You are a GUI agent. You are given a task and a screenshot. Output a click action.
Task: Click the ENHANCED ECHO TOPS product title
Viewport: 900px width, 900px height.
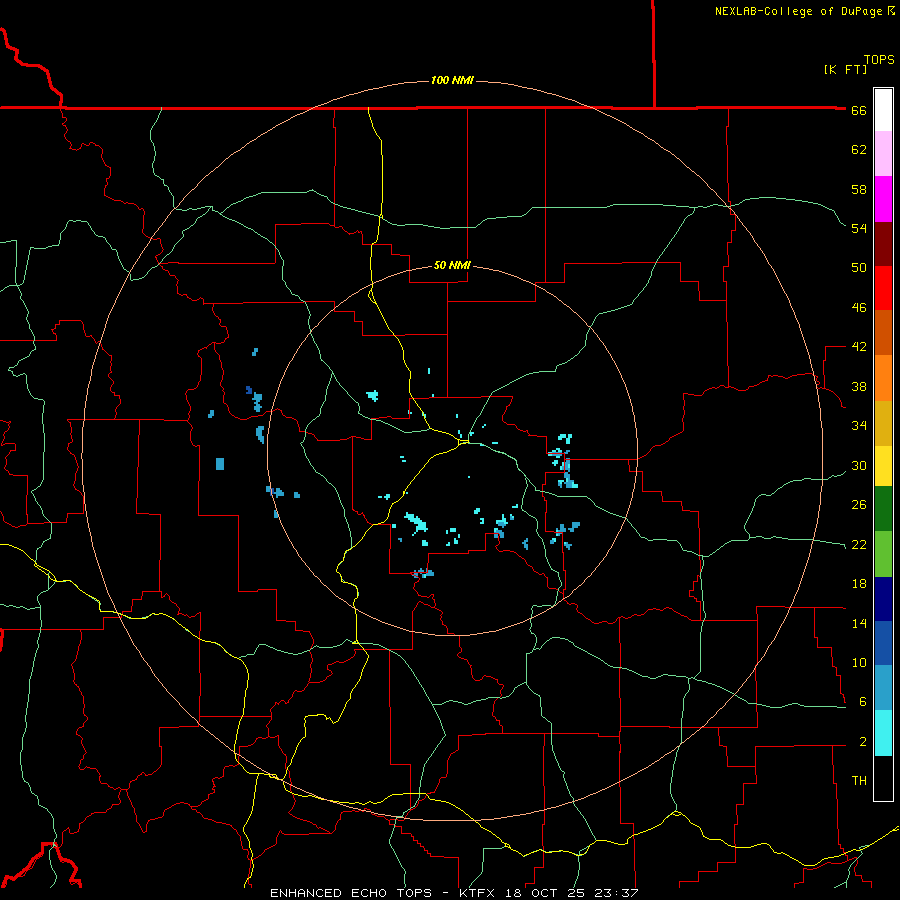(x=351, y=893)
